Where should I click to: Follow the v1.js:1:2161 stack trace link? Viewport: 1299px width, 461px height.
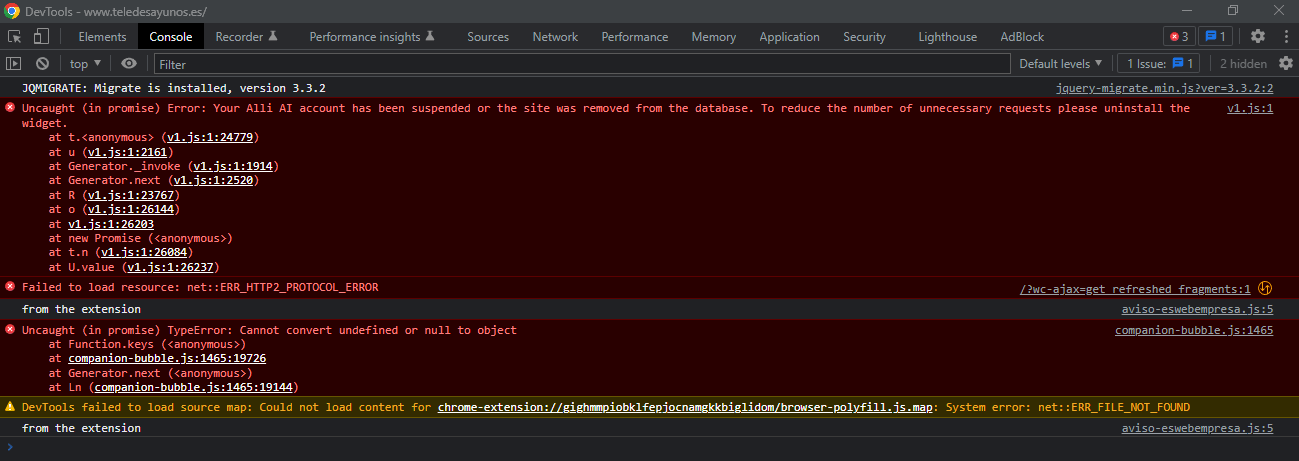127,152
